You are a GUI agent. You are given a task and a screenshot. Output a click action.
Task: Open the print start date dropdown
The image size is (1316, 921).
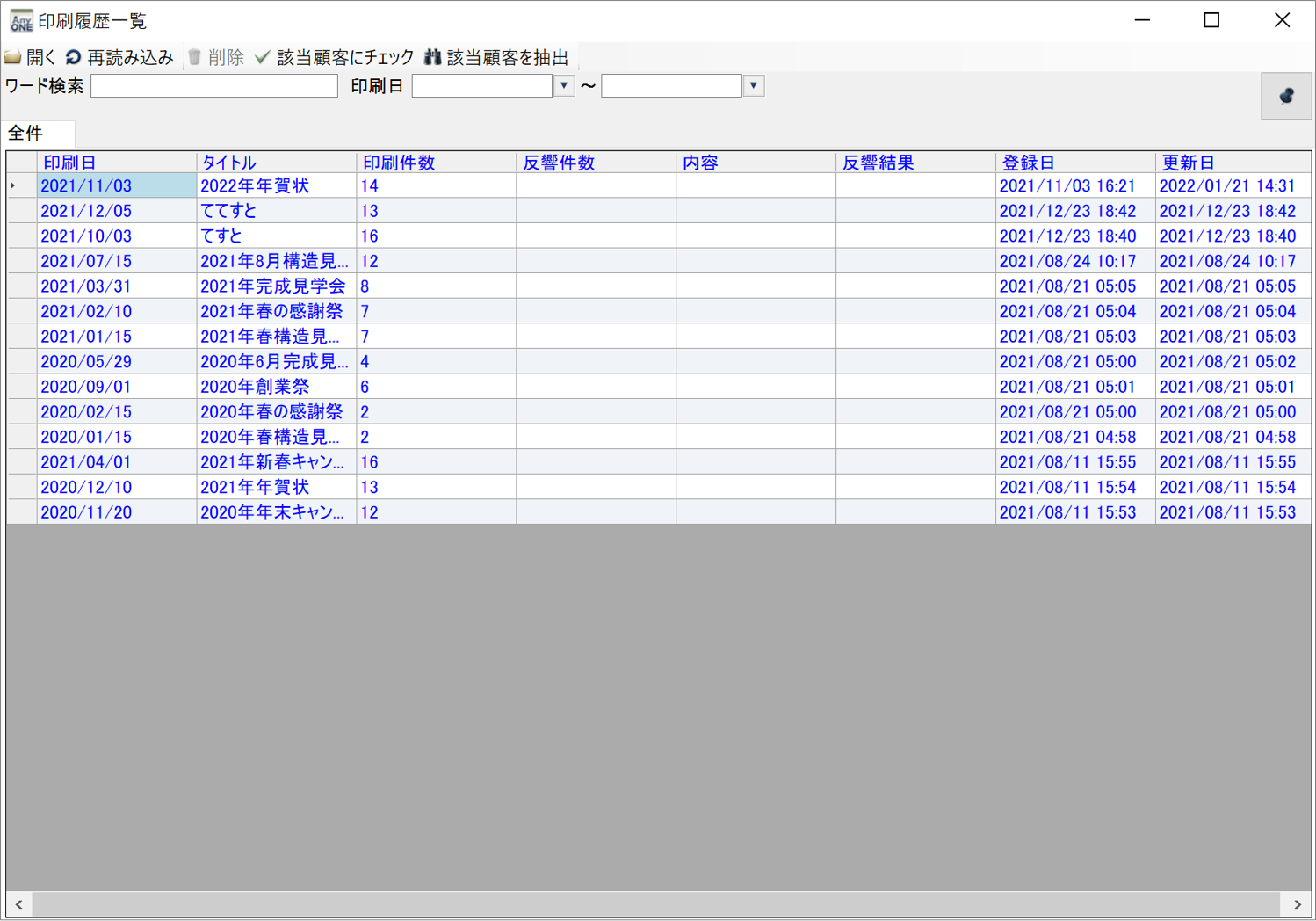pos(564,86)
